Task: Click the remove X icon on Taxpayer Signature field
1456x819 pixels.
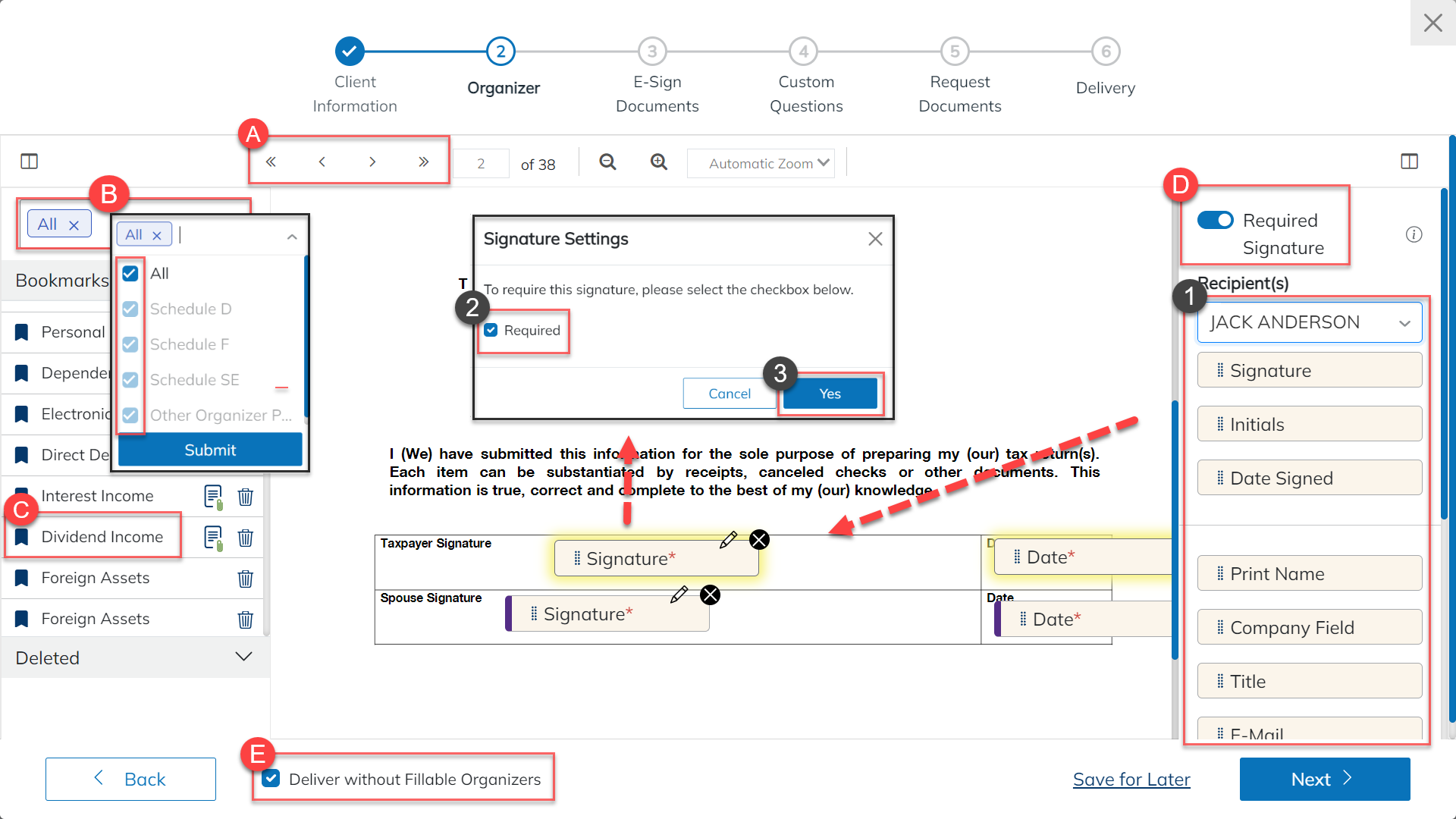Action: click(x=760, y=540)
